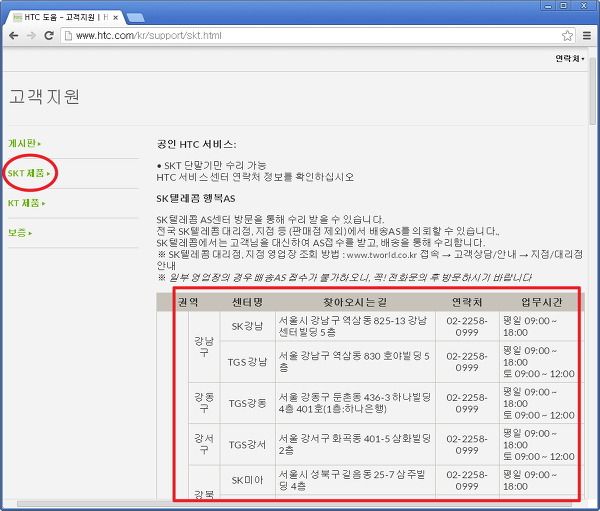Click the vertical page scrollbar thumb

coord(593,91)
